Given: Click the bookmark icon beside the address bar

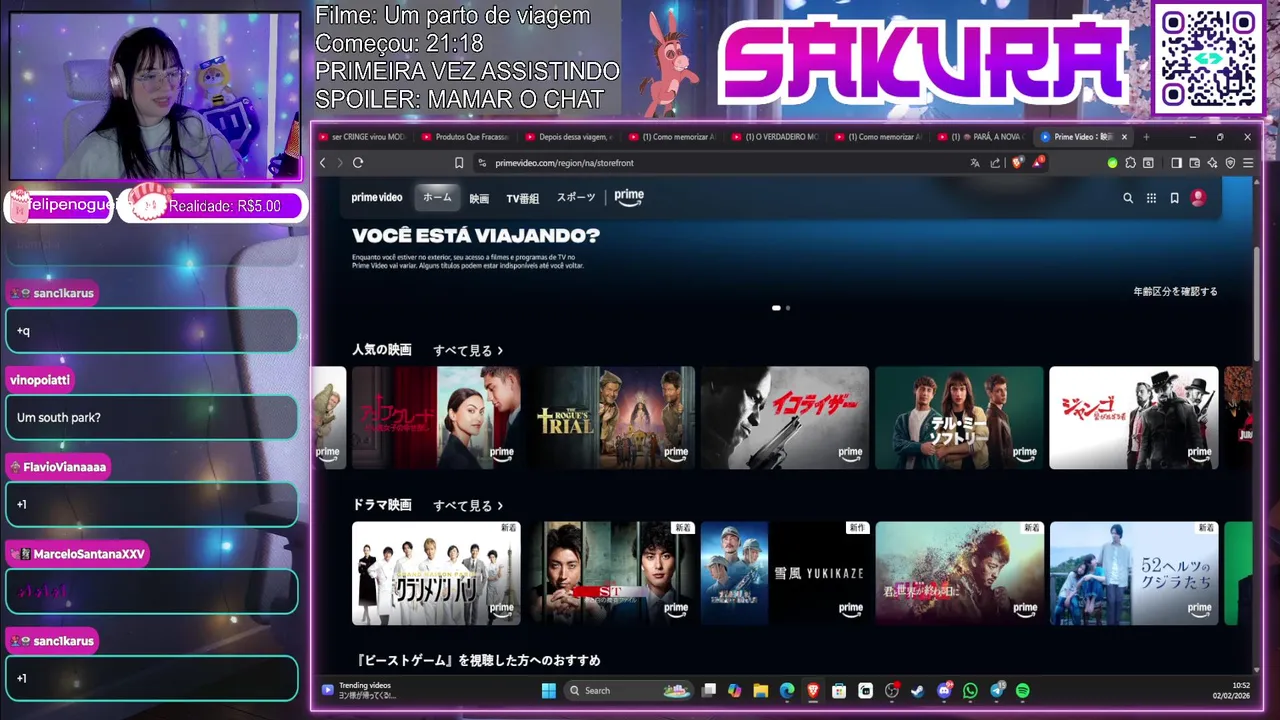Looking at the screenshot, I should point(459,163).
